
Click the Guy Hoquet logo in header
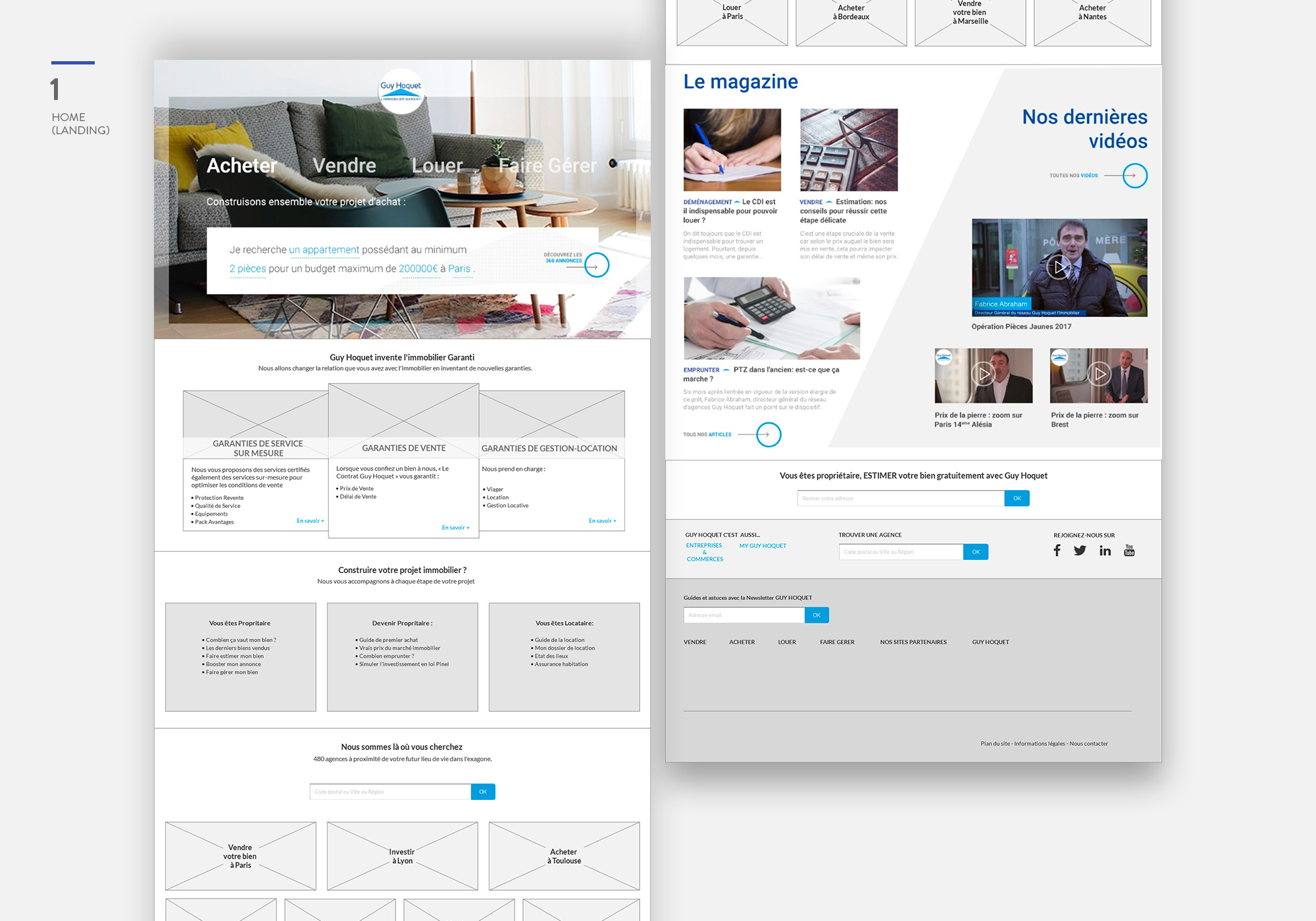[401, 90]
